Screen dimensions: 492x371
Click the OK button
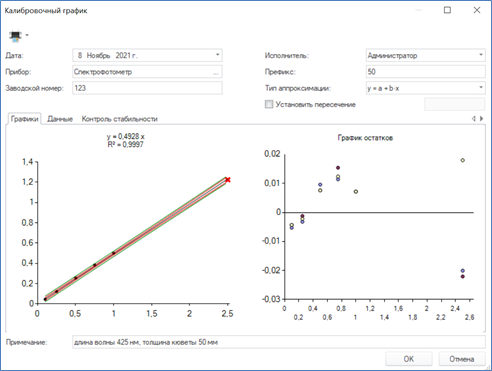pyautogui.click(x=409, y=359)
